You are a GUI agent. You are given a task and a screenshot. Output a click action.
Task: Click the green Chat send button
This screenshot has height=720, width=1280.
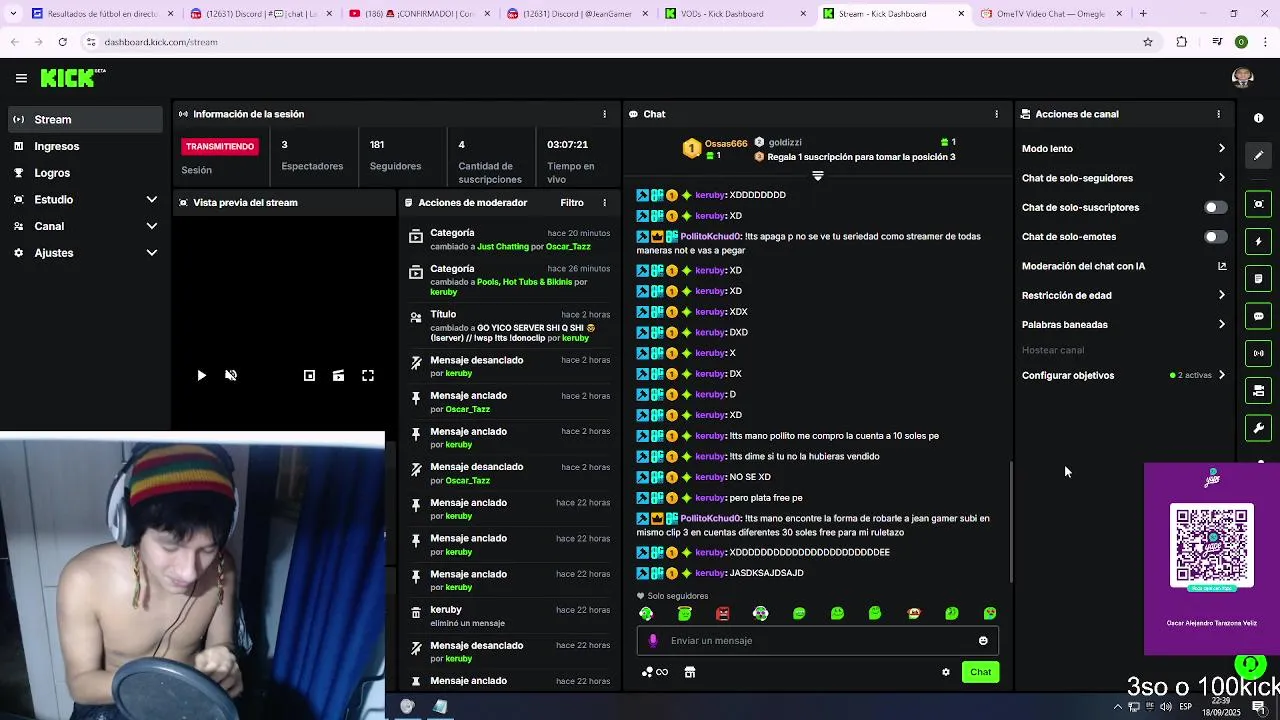(980, 672)
